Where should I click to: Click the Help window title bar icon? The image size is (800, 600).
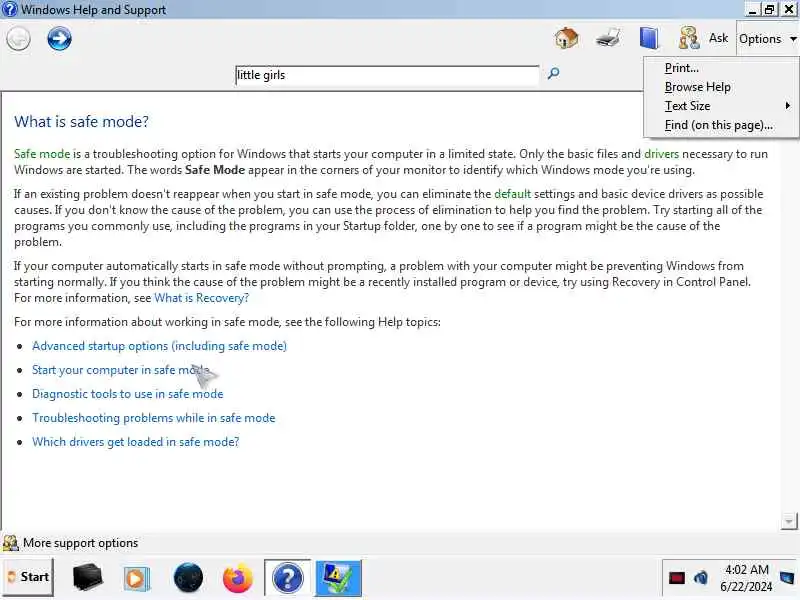[x=9, y=9]
